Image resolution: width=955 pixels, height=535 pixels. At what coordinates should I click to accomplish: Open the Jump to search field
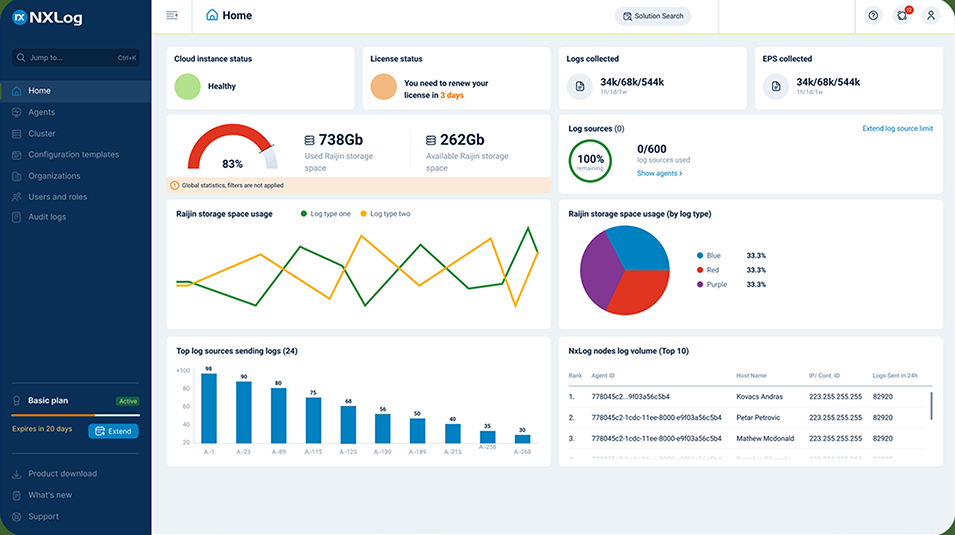(x=75, y=58)
